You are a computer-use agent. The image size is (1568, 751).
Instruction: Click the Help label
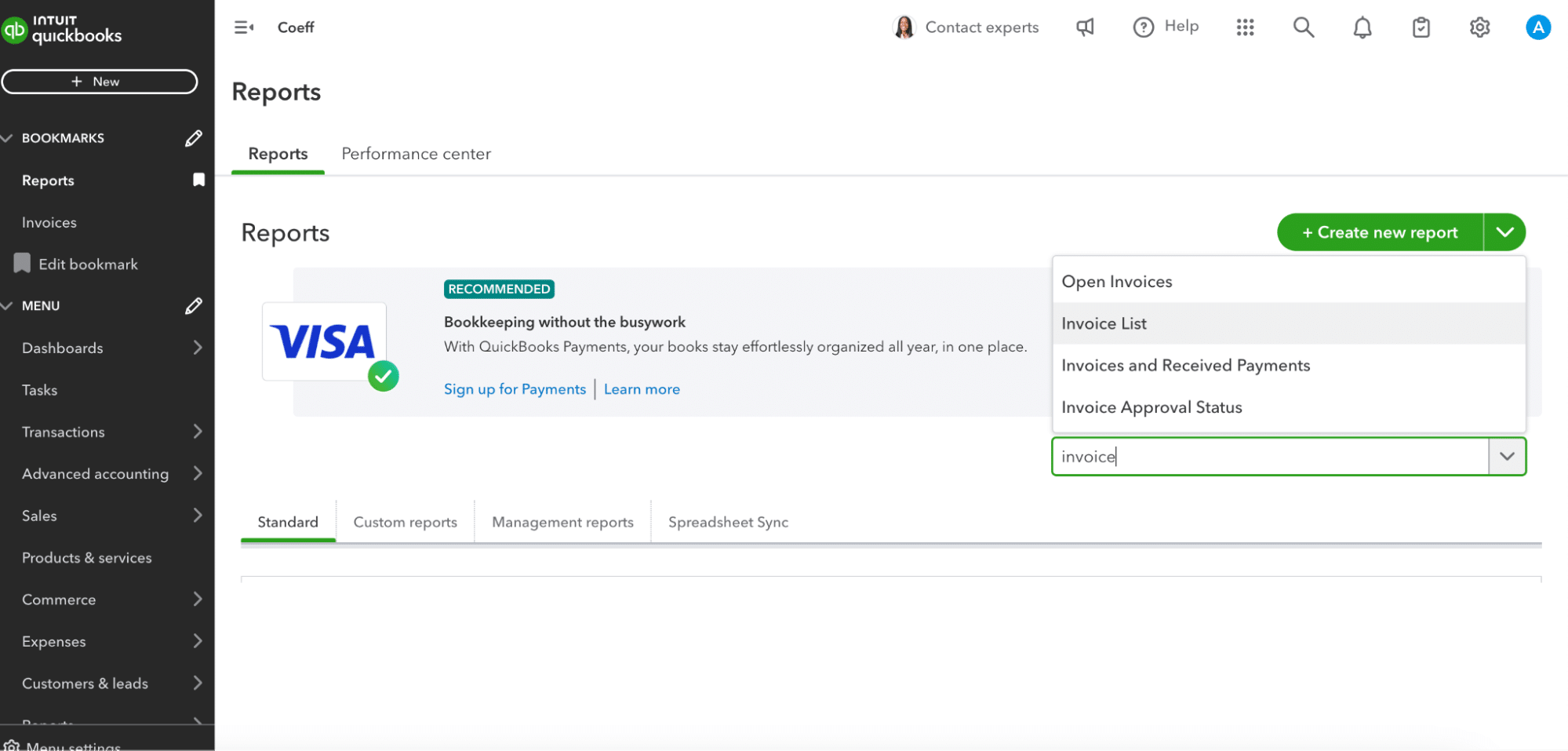(1181, 27)
